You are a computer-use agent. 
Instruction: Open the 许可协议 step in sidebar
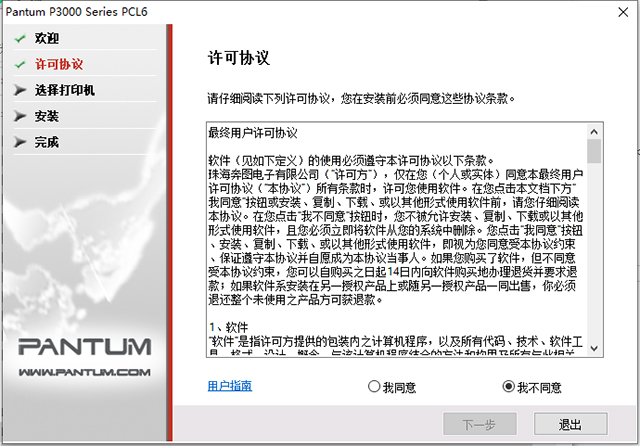pos(59,64)
